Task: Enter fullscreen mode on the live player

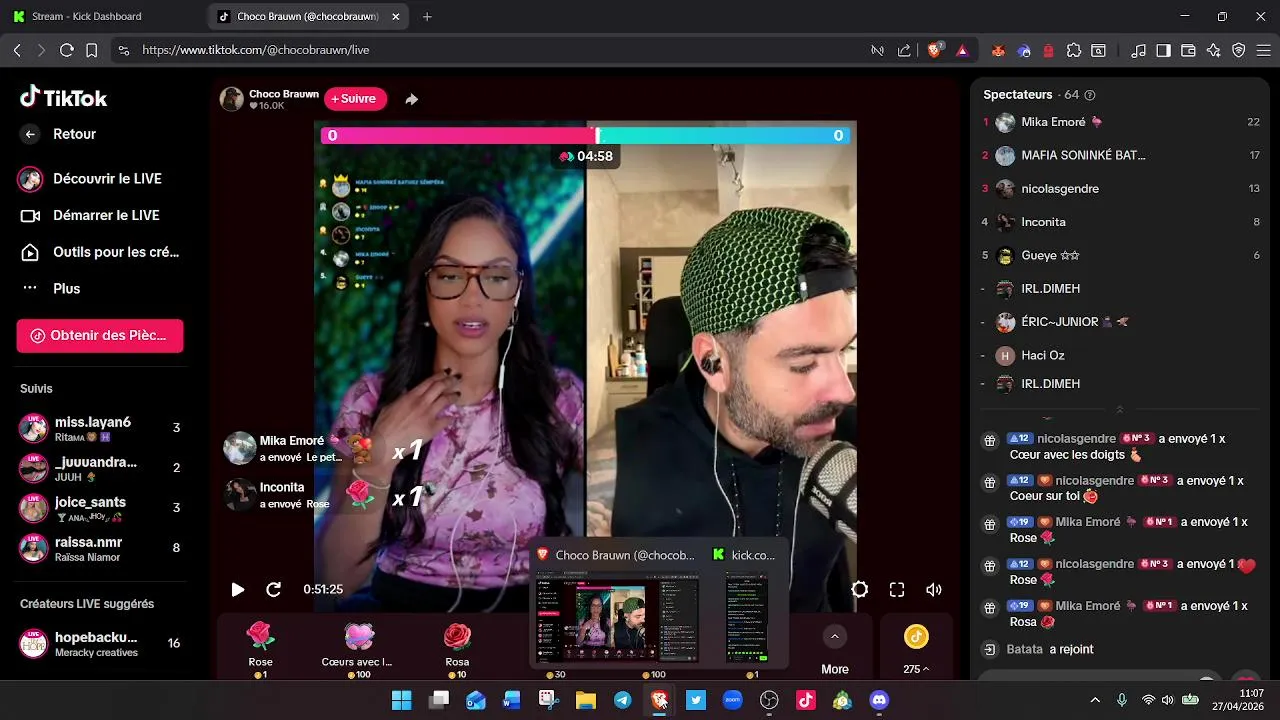Action: coord(897,590)
